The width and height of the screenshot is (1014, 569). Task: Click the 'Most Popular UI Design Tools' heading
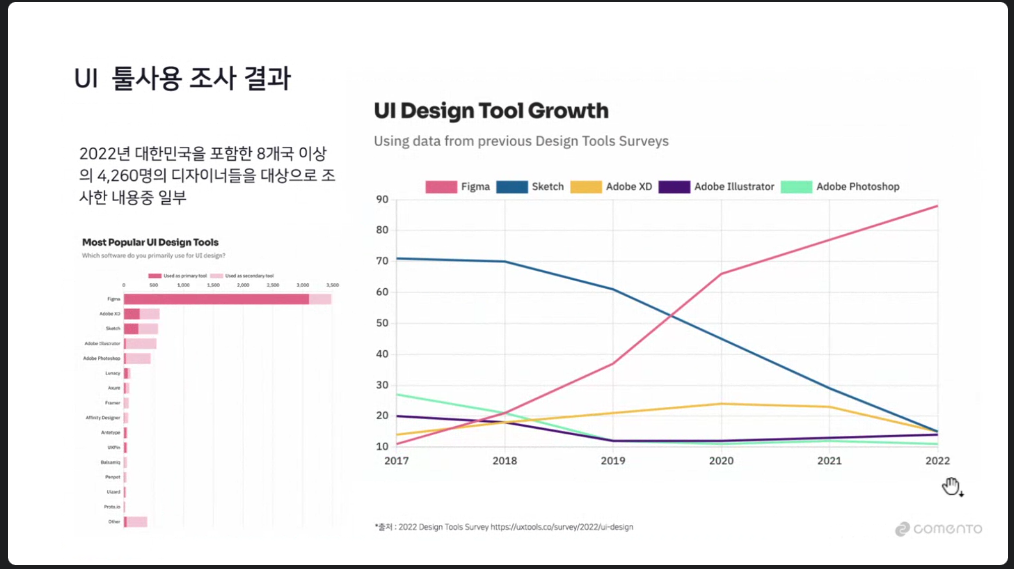150,242
